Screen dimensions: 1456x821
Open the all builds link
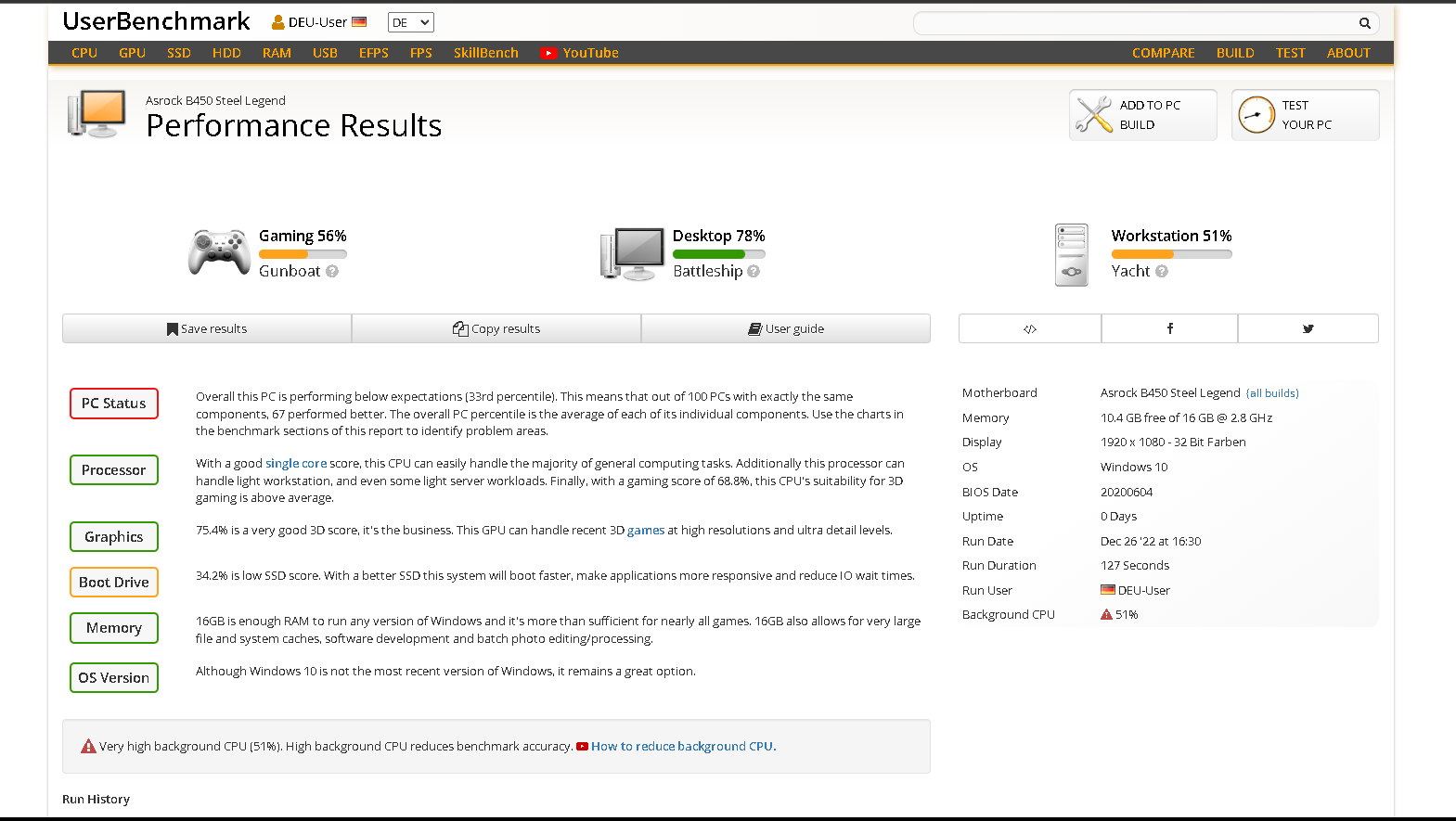click(x=1272, y=393)
